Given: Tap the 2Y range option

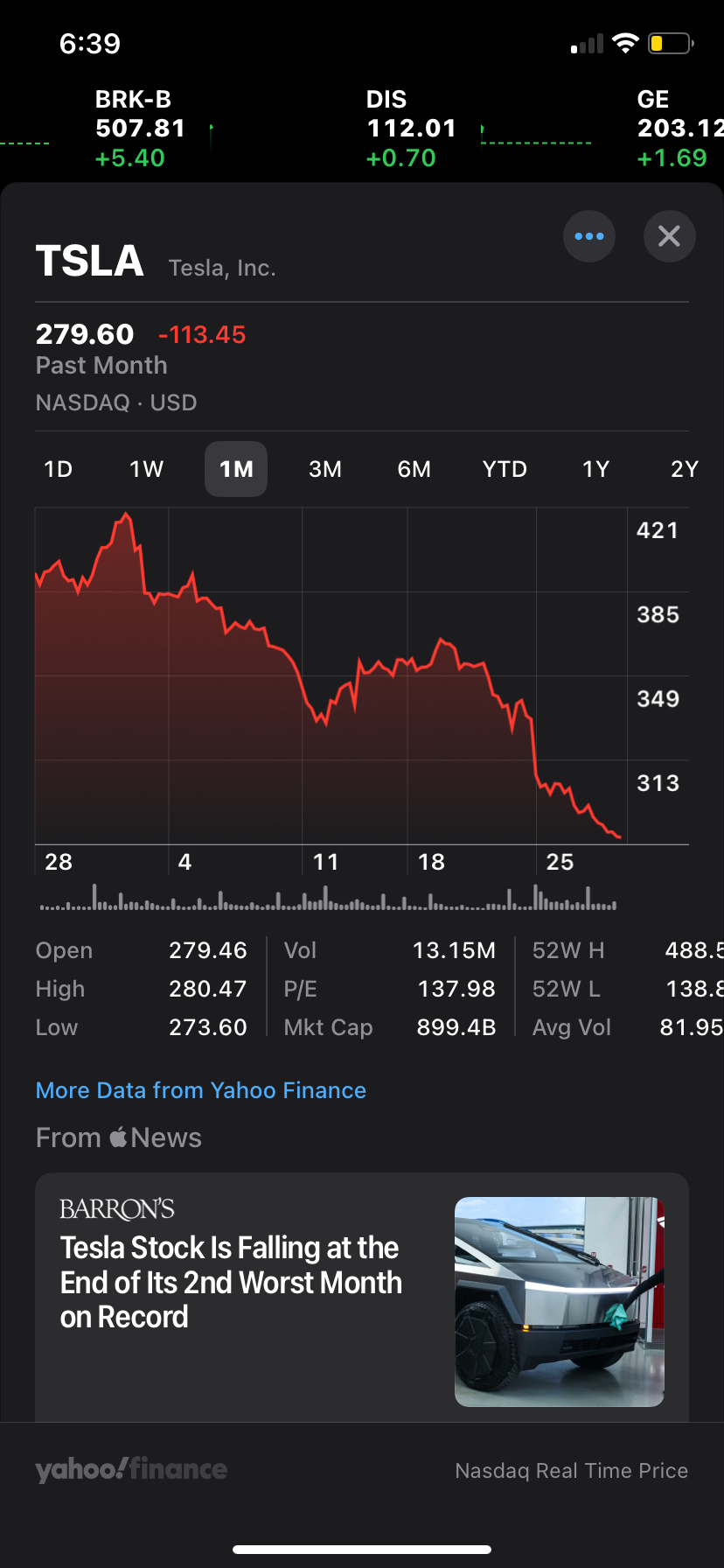Looking at the screenshot, I should point(684,470).
